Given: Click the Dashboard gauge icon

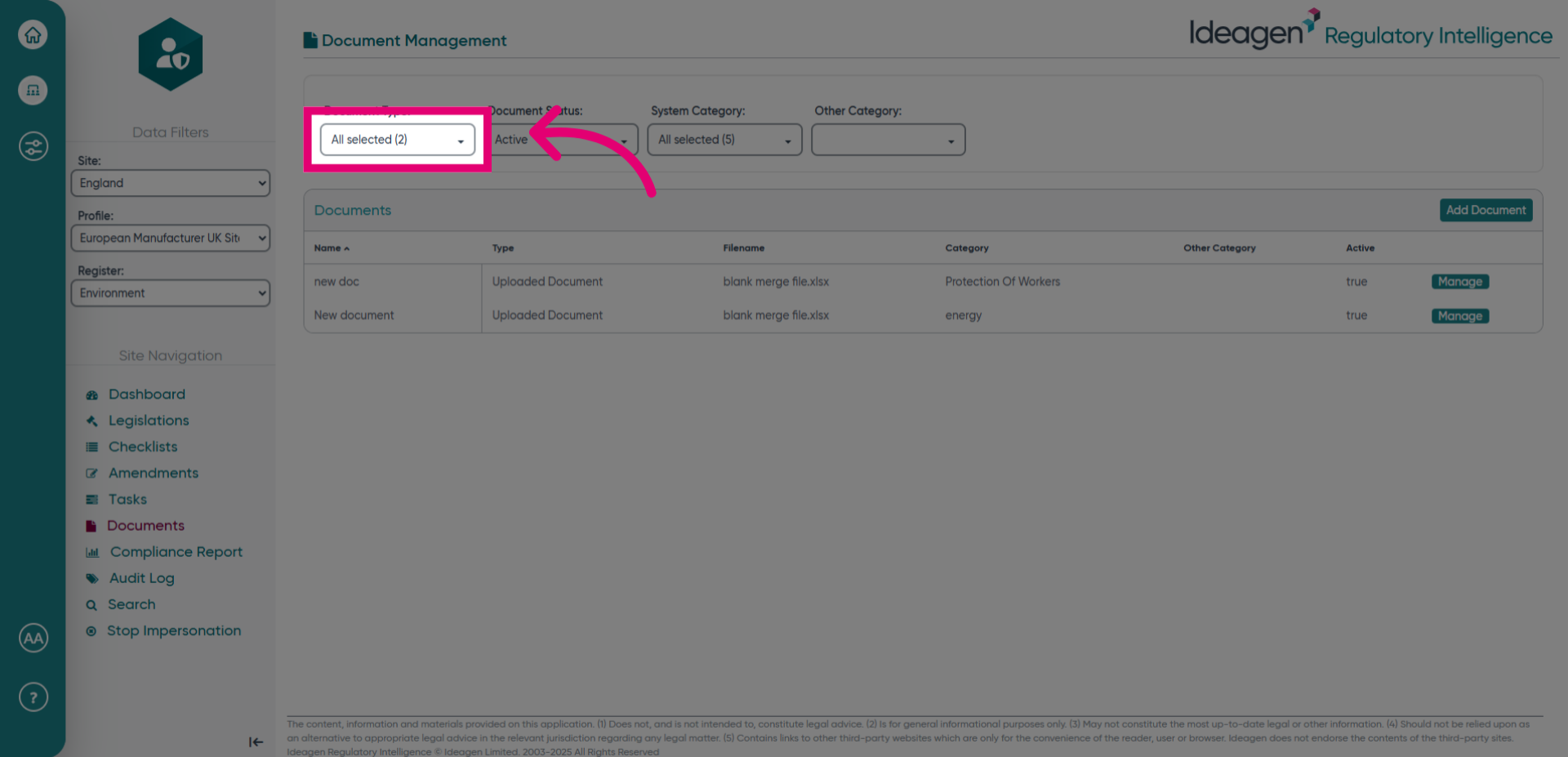Looking at the screenshot, I should 91,395.
